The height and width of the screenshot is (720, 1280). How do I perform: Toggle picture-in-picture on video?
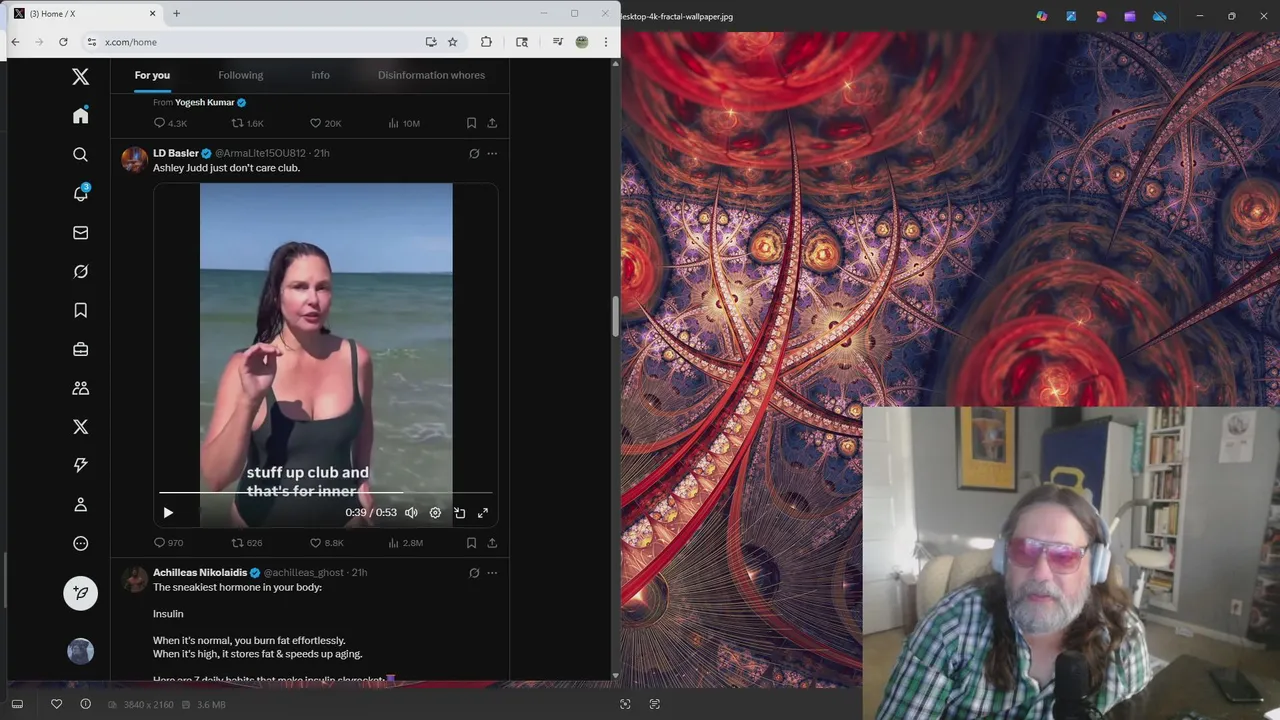point(459,513)
